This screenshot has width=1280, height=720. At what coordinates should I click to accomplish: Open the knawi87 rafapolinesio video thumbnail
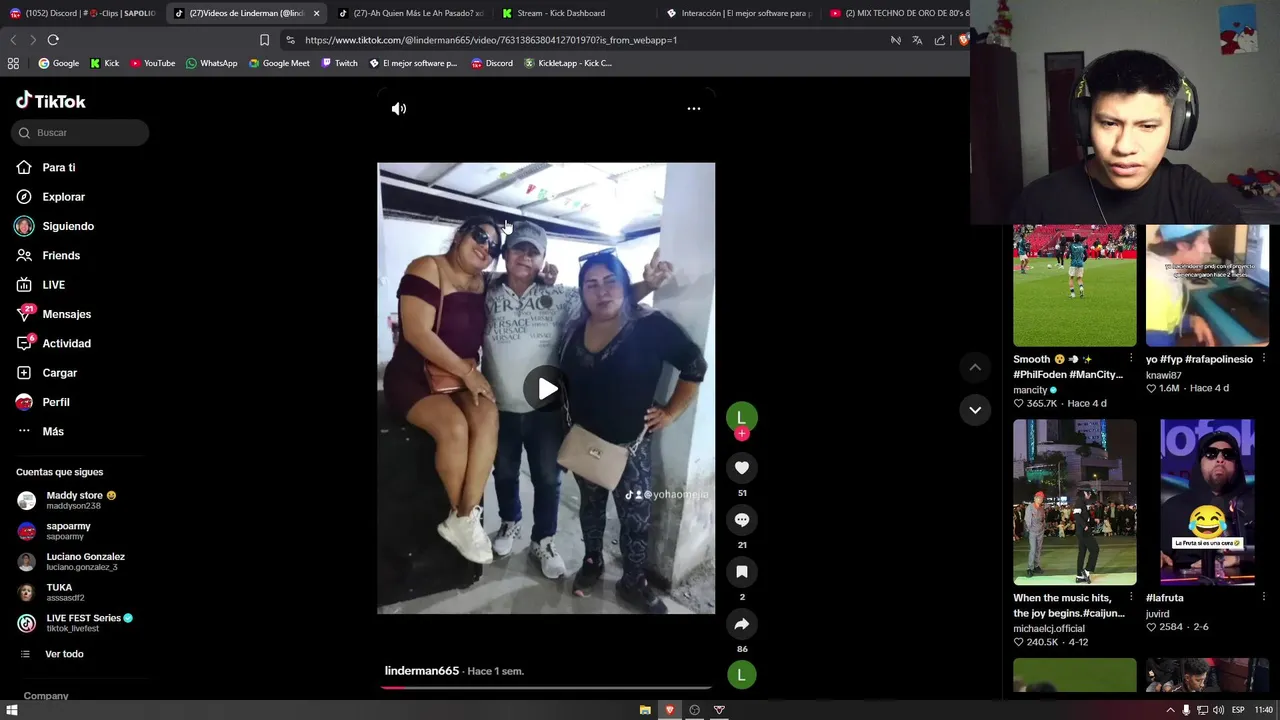(x=1207, y=285)
